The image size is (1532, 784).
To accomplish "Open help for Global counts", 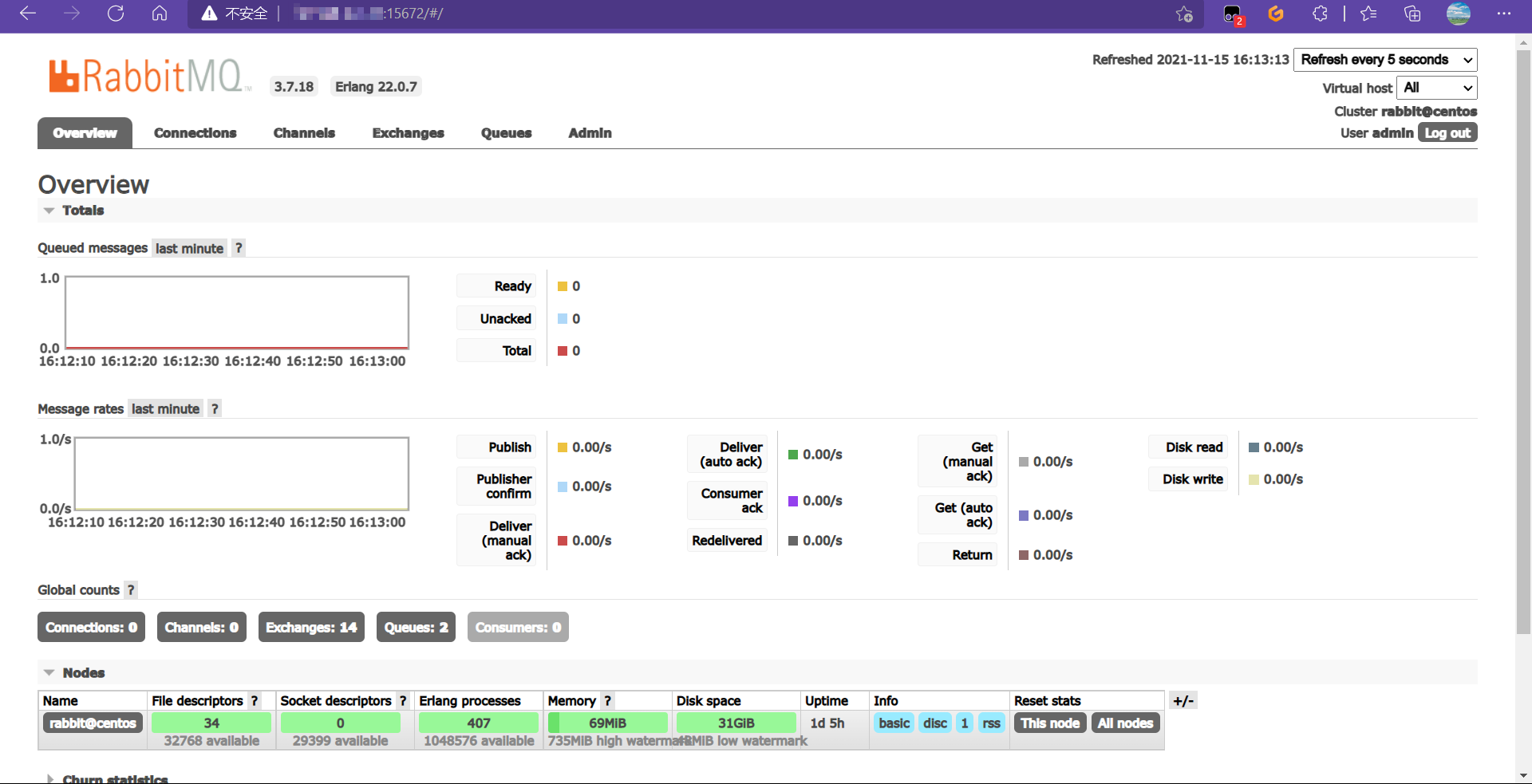I will (131, 590).
